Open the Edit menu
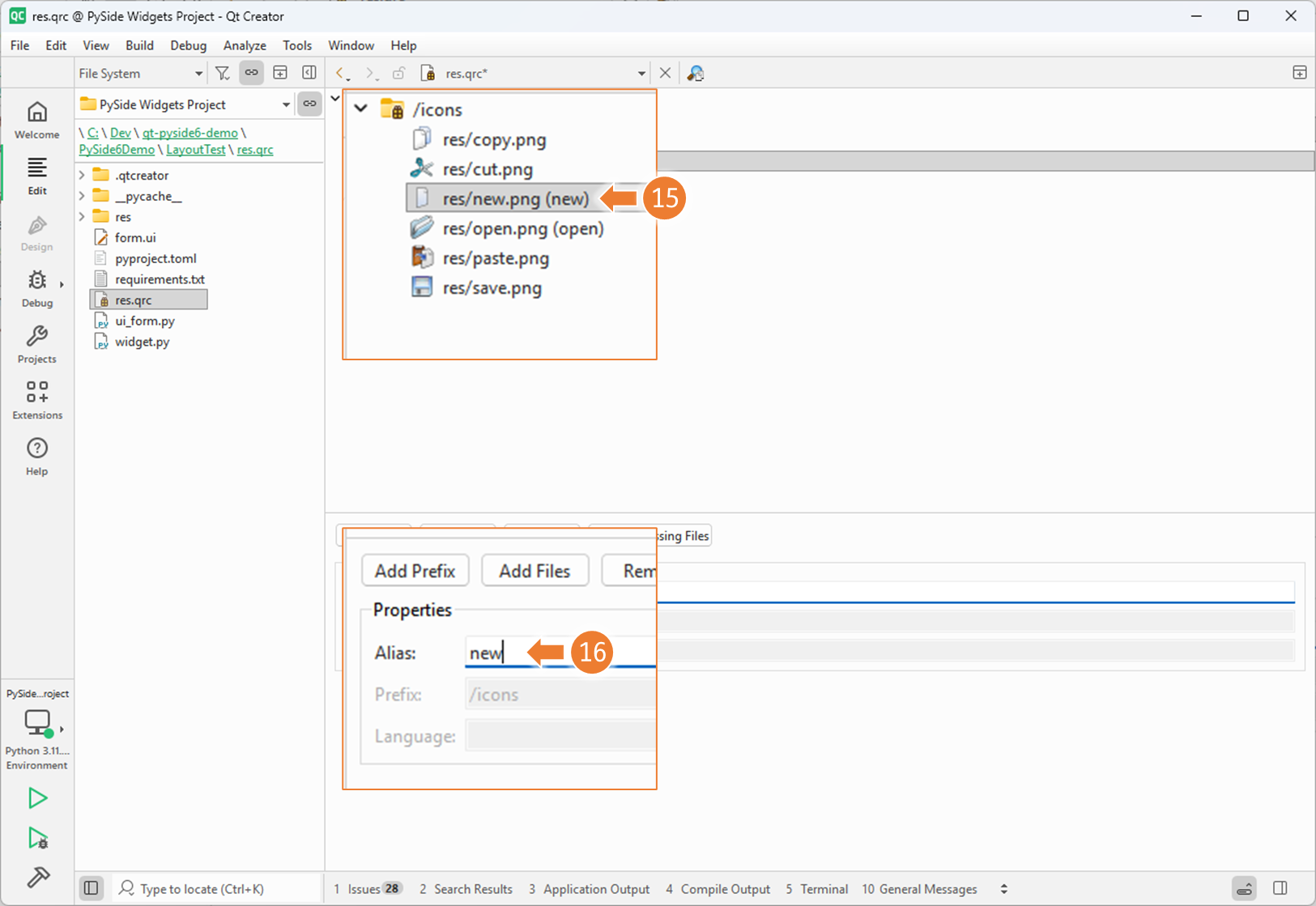This screenshot has height=906, width=1316. [56, 45]
